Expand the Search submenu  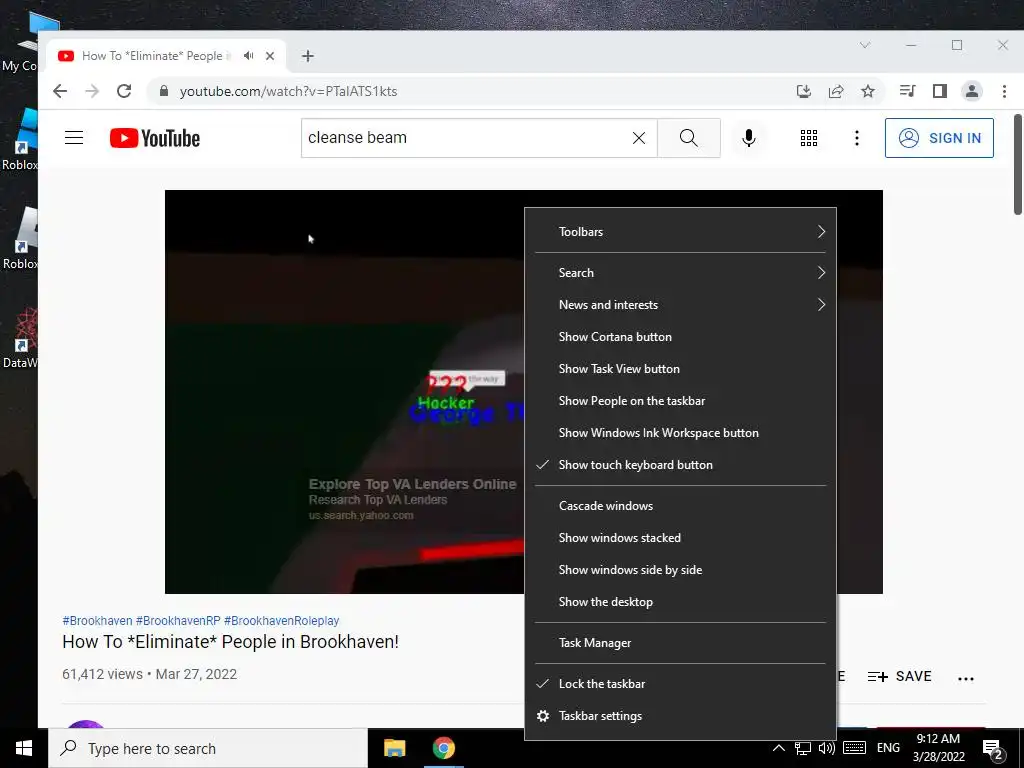(x=680, y=273)
